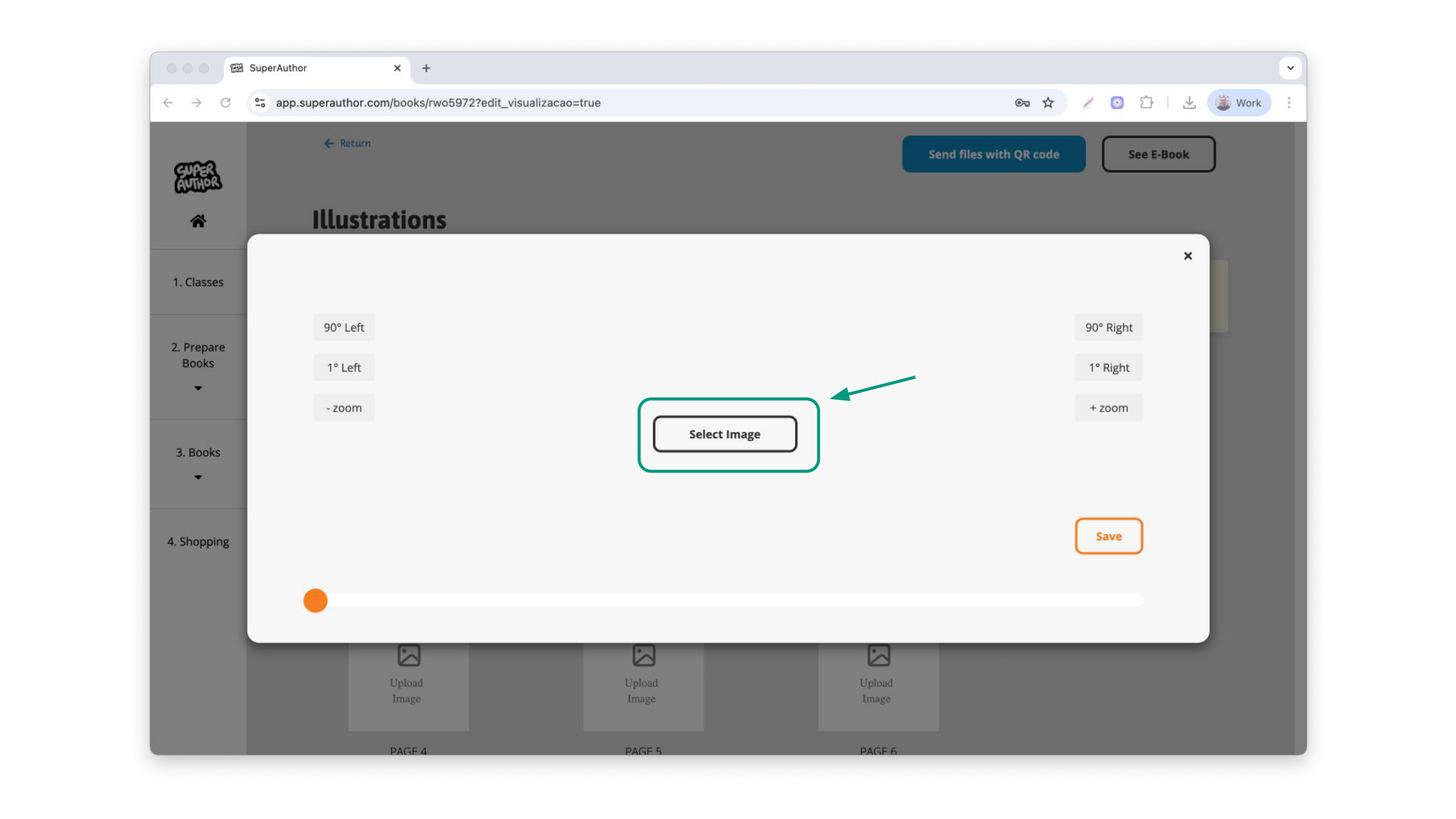The height and width of the screenshot is (819, 1456).
Task: Click the orange zoom slider handle
Action: coord(315,600)
